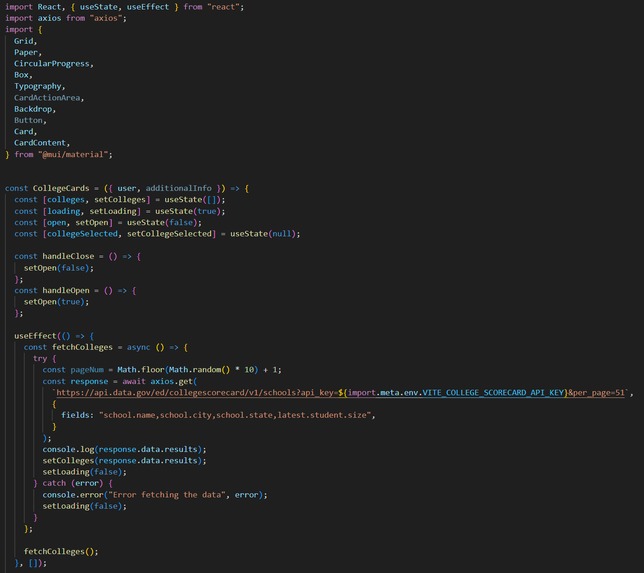Click the "catch (error)" clause
Viewport: 644px width, 573px height.
pyautogui.click(x=72, y=483)
